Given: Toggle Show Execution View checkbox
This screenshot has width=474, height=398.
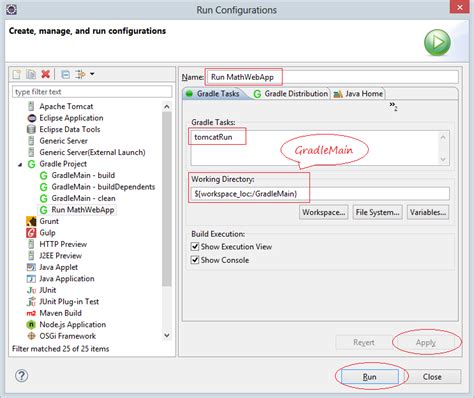Looking at the screenshot, I should click(195, 247).
